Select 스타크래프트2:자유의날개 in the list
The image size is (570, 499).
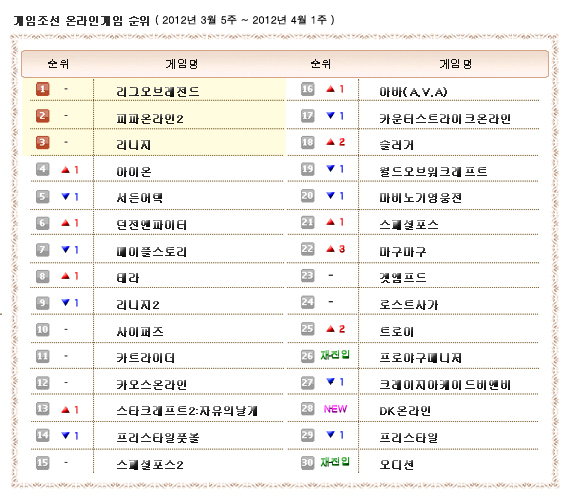[x=187, y=411]
